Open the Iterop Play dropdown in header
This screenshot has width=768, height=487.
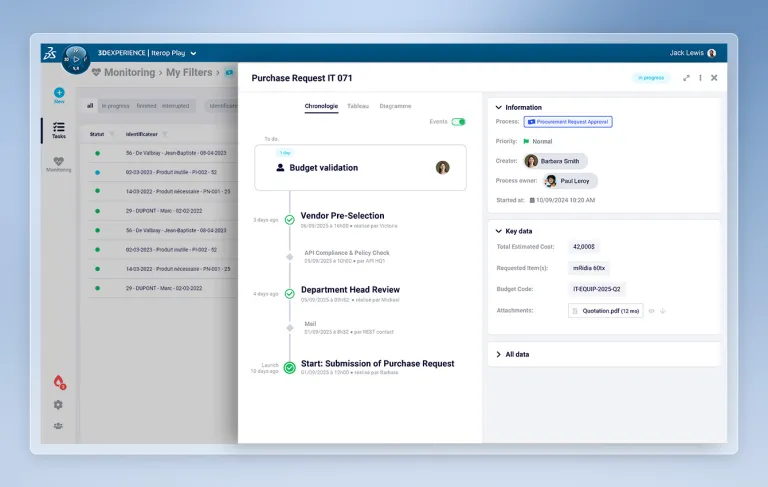point(193,53)
